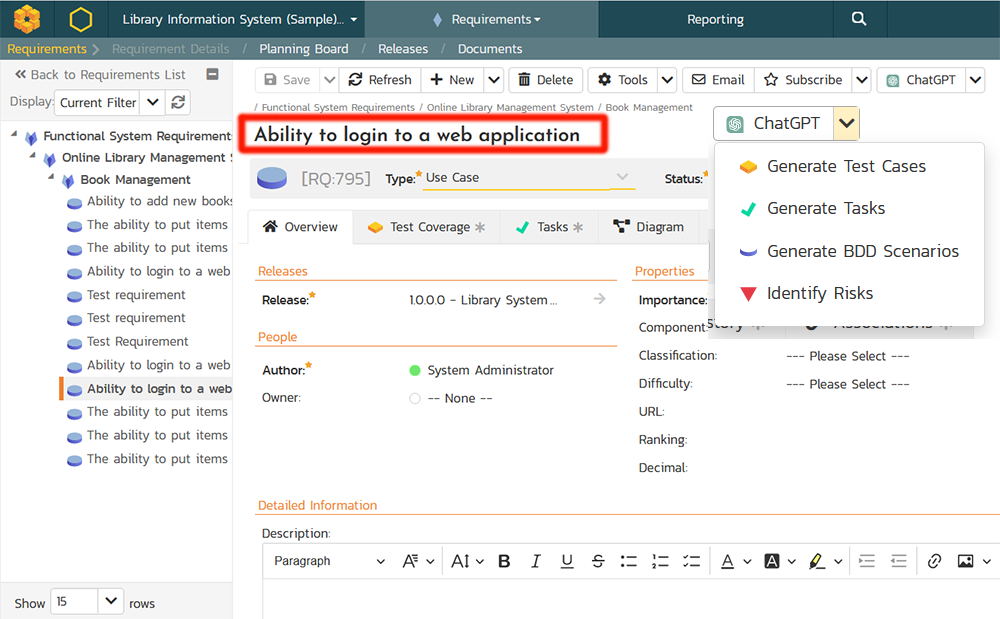Open the Paragraph style dropdown in the editor
Image resolution: width=1000 pixels, height=619 pixels.
click(327, 561)
